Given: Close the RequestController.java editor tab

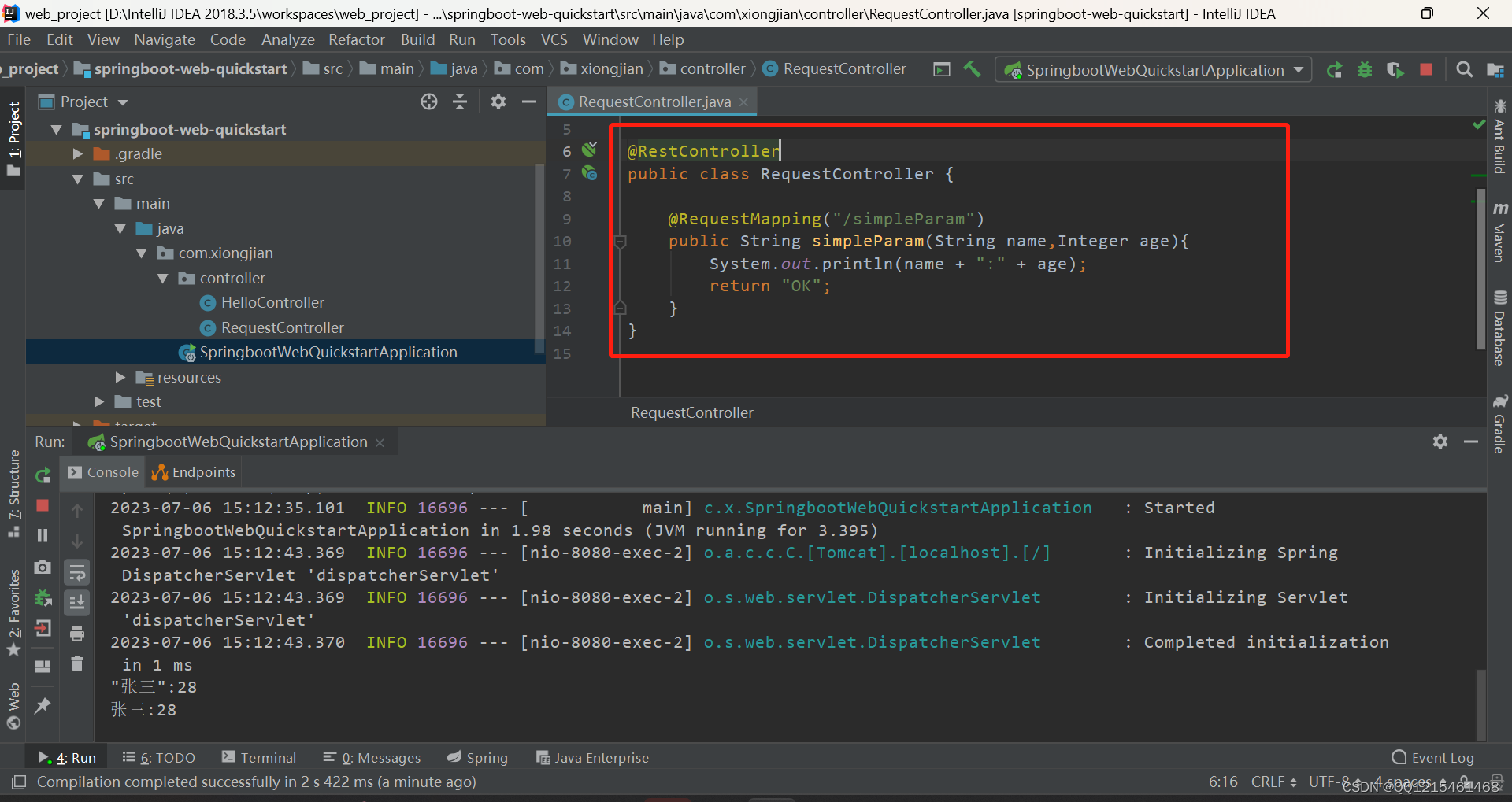Looking at the screenshot, I should (x=743, y=102).
